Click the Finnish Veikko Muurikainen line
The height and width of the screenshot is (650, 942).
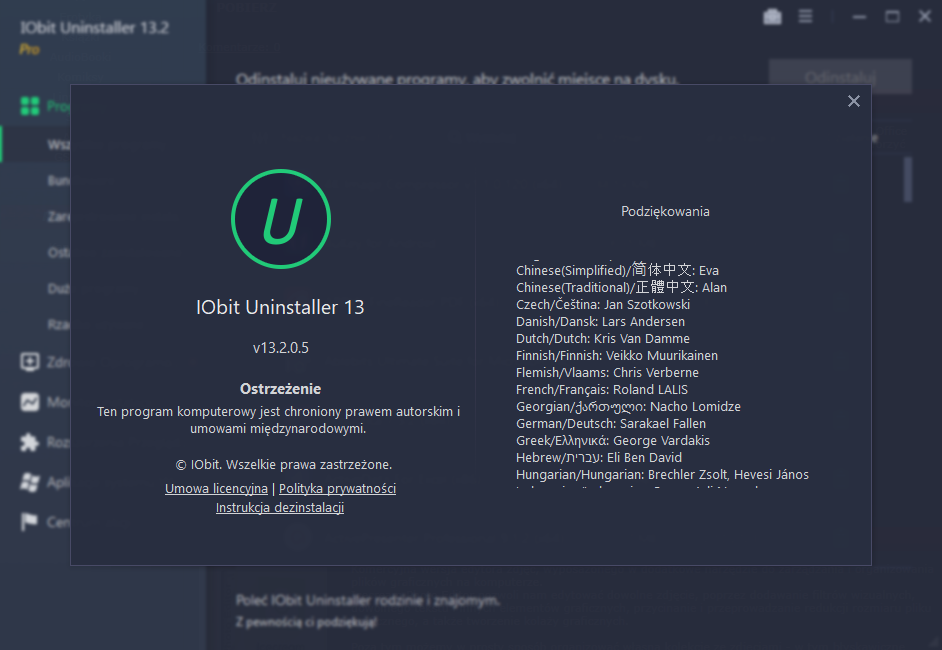click(x=617, y=356)
